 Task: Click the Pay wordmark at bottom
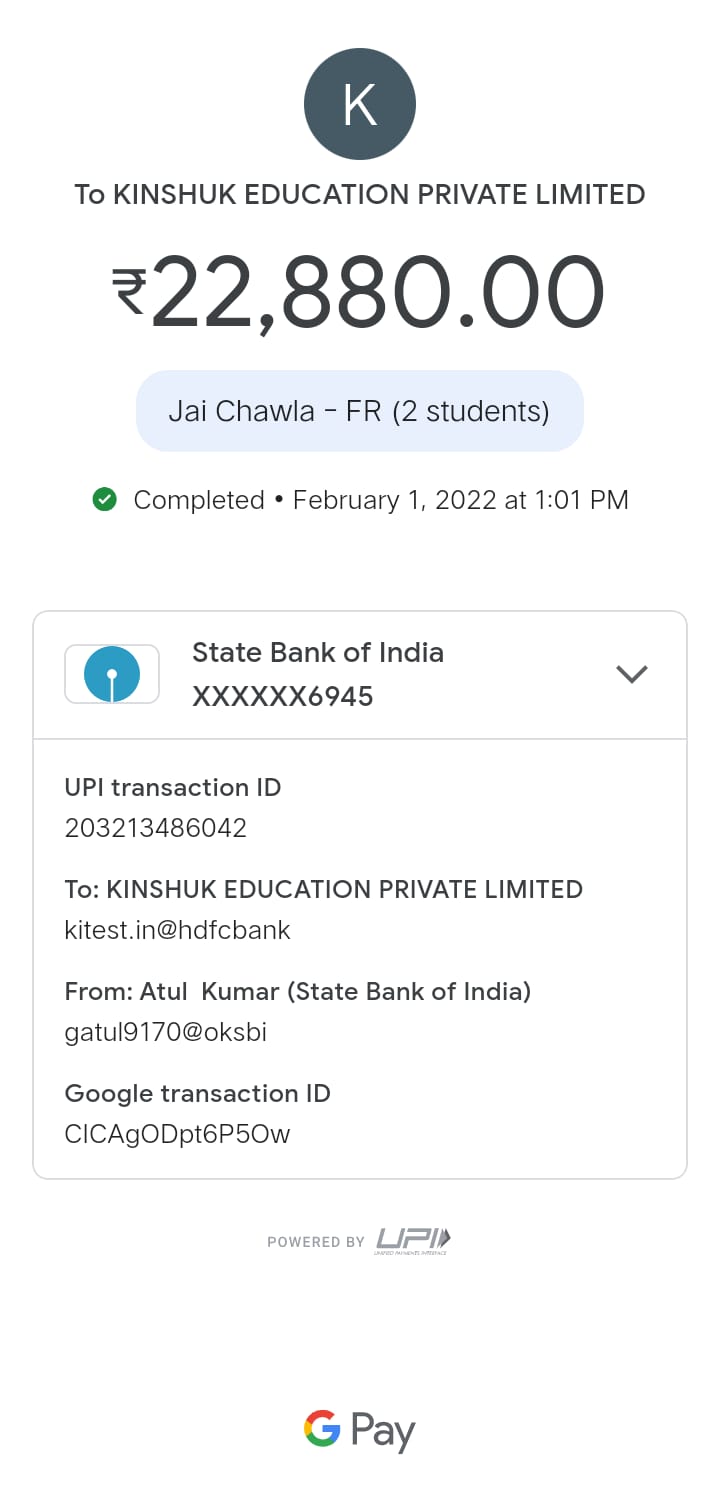pos(383,1432)
